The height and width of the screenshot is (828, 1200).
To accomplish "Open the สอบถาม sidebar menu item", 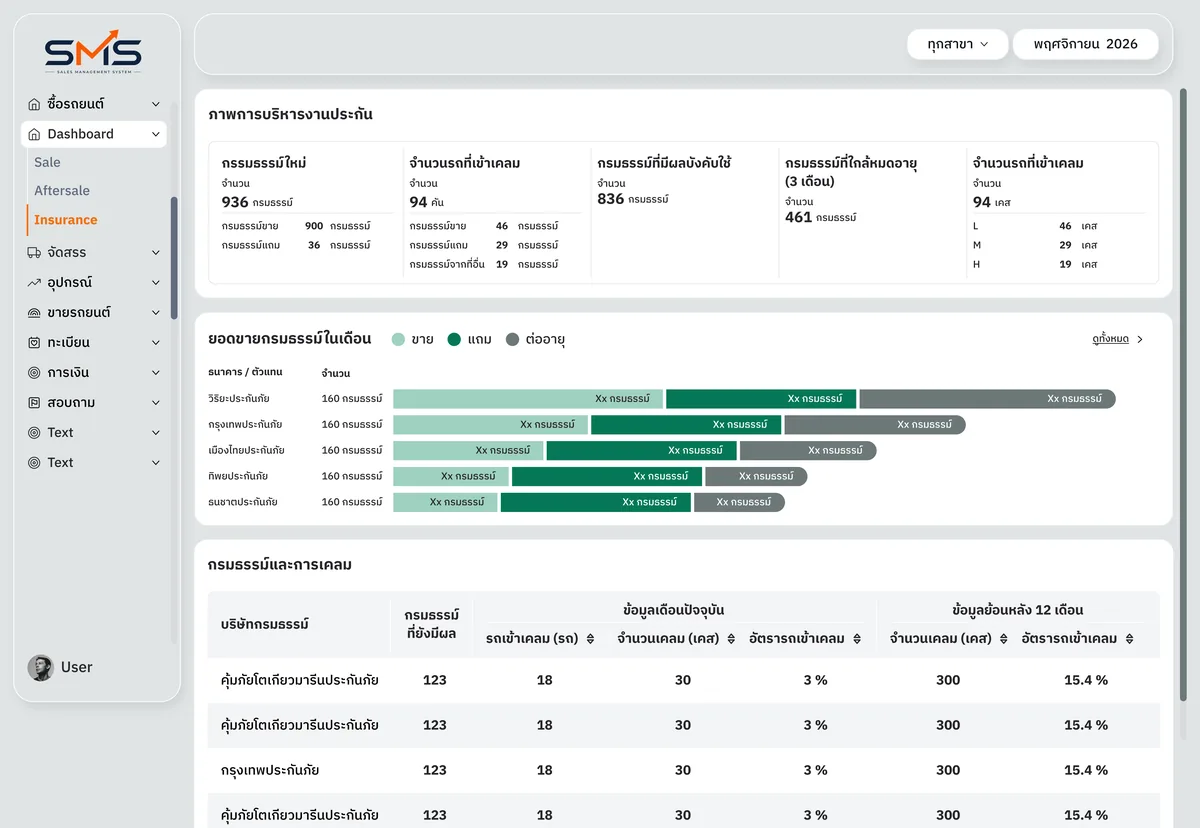I will click(94, 403).
